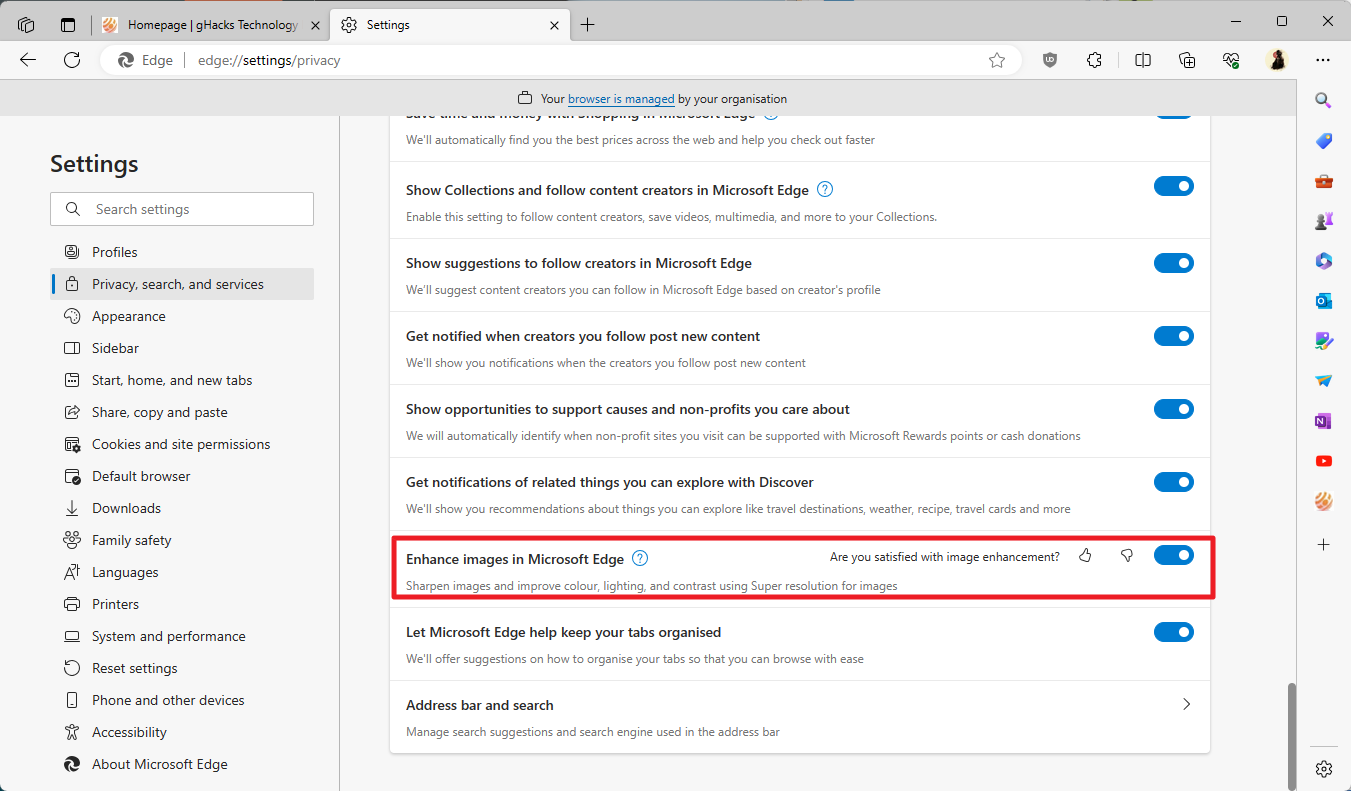Viewport: 1351px width, 791px height.
Task: Open System and performance settings
Action: pyautogui.click(x=182, y=636)
